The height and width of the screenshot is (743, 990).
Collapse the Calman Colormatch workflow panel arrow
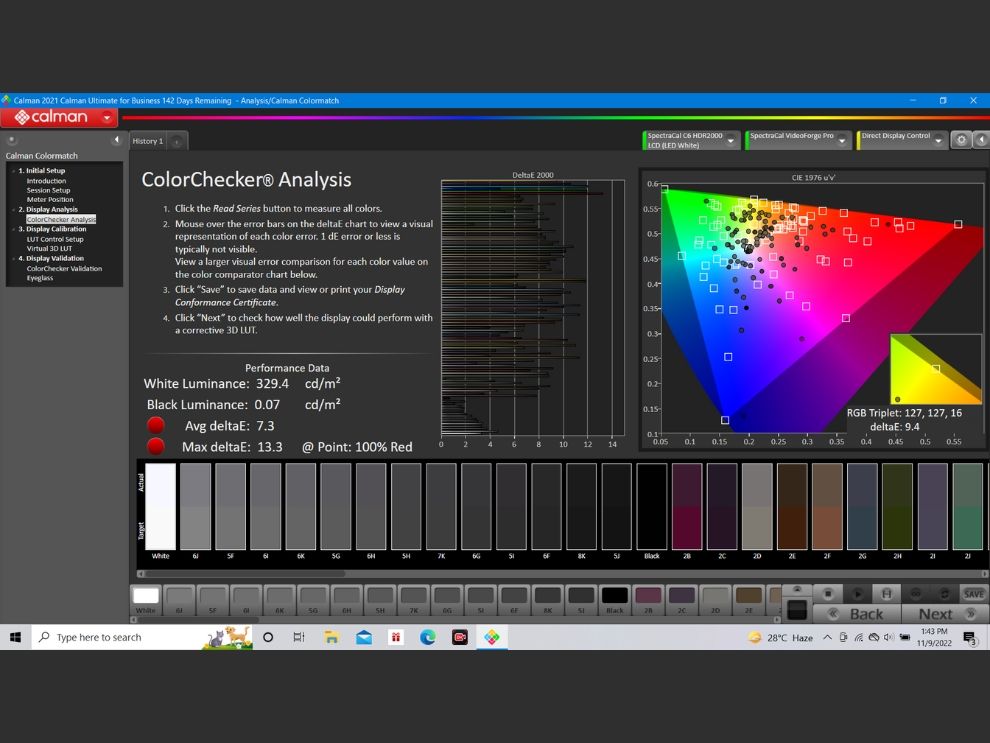pyautogui.click(x=116, y=140)
